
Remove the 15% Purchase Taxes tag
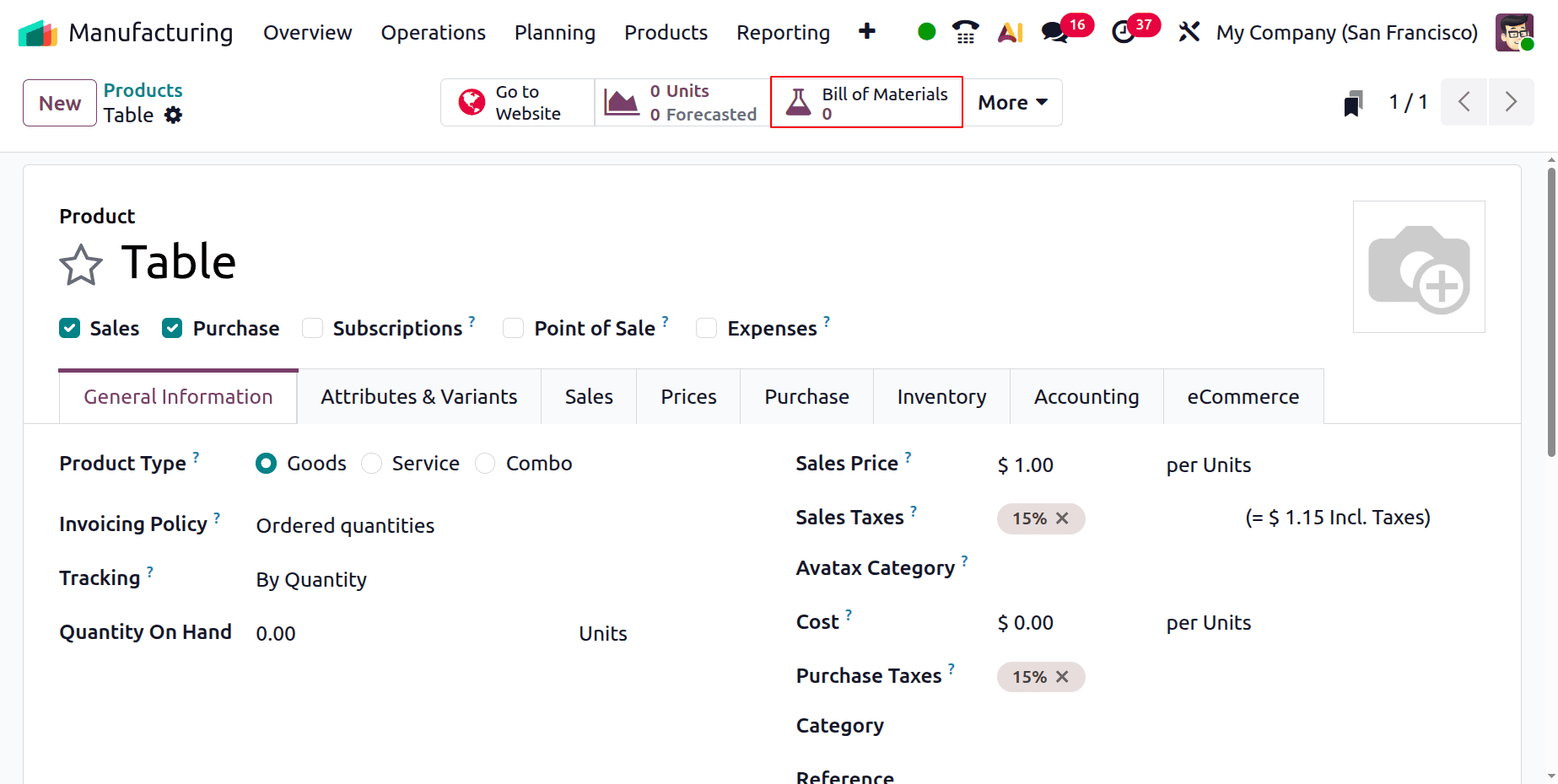1063,677
